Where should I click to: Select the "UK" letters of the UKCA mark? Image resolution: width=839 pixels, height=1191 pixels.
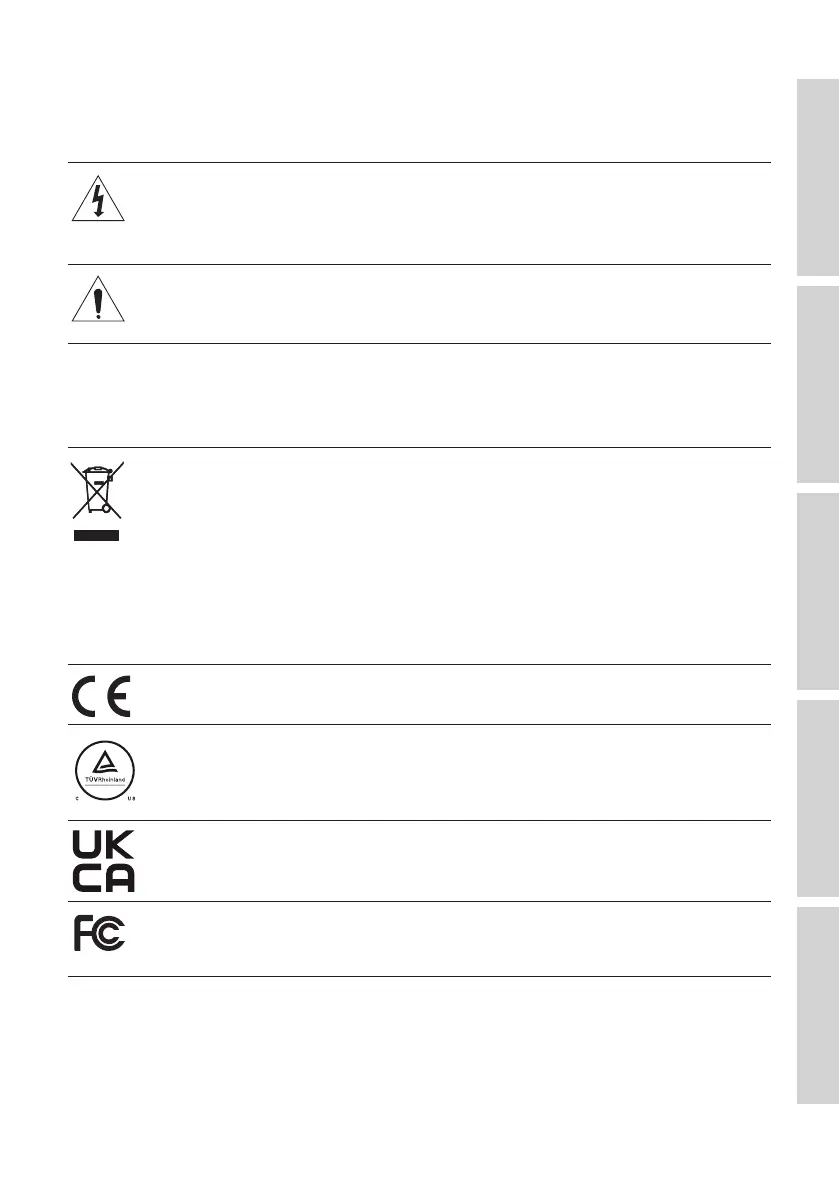tap(103, 845)
